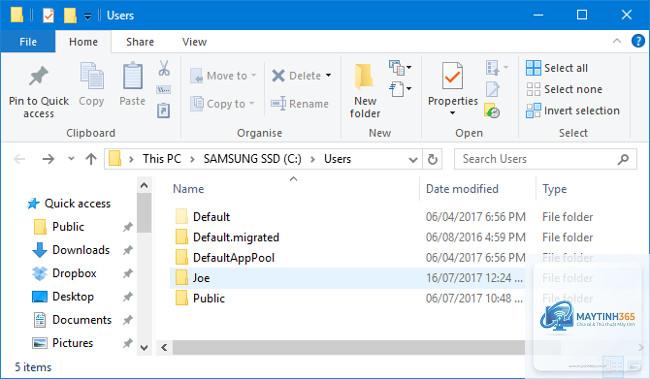Click the Joe folder icon

click(182, 278)
